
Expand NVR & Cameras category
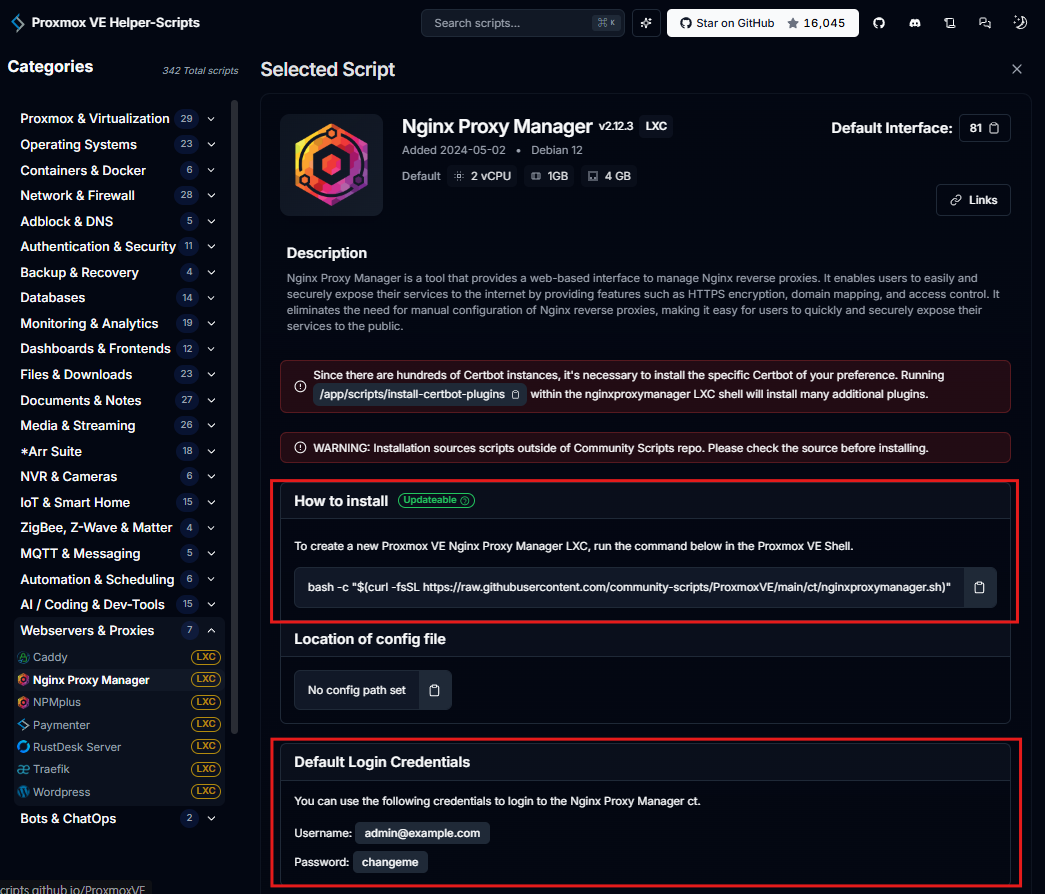119,477
